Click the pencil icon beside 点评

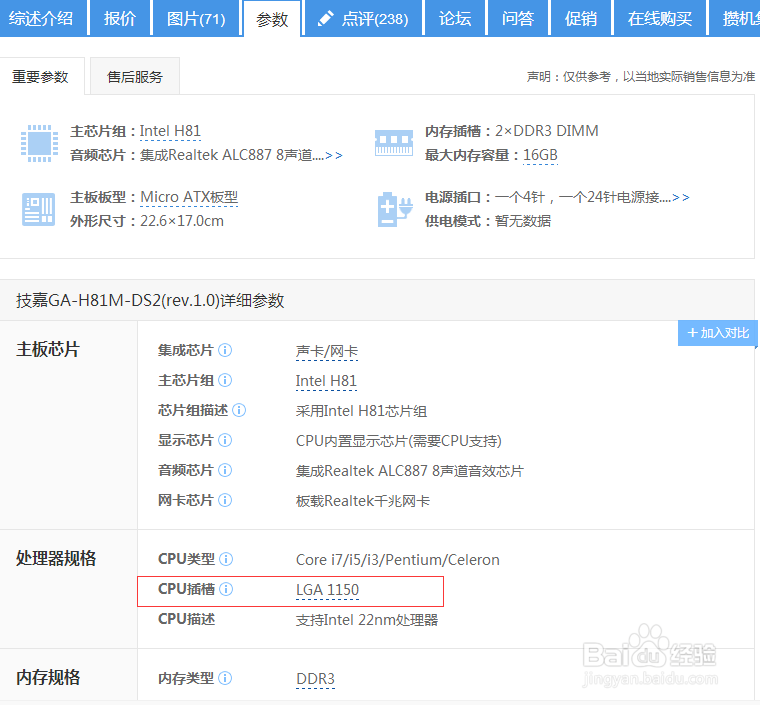pos(325,18)
